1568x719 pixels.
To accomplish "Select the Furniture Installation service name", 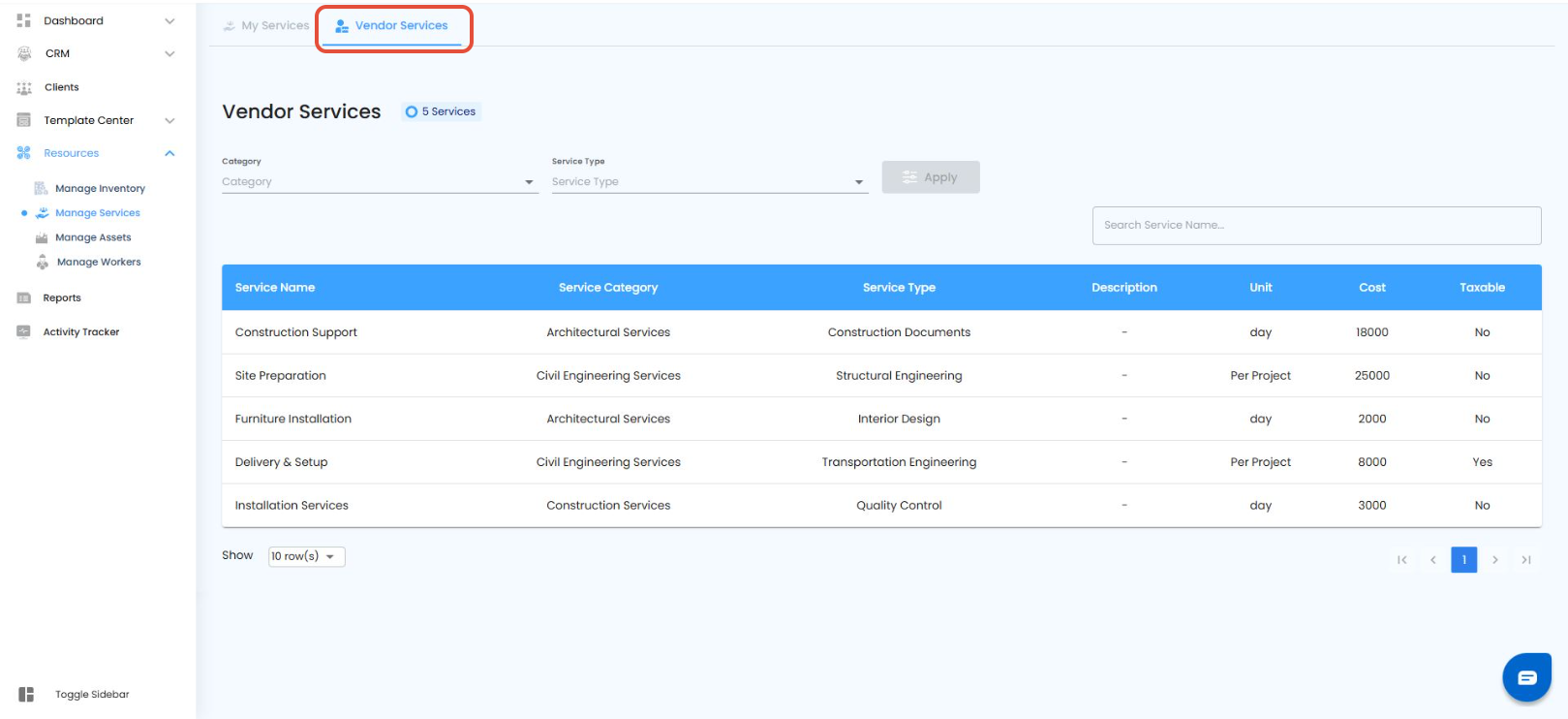I will point(293,419).
